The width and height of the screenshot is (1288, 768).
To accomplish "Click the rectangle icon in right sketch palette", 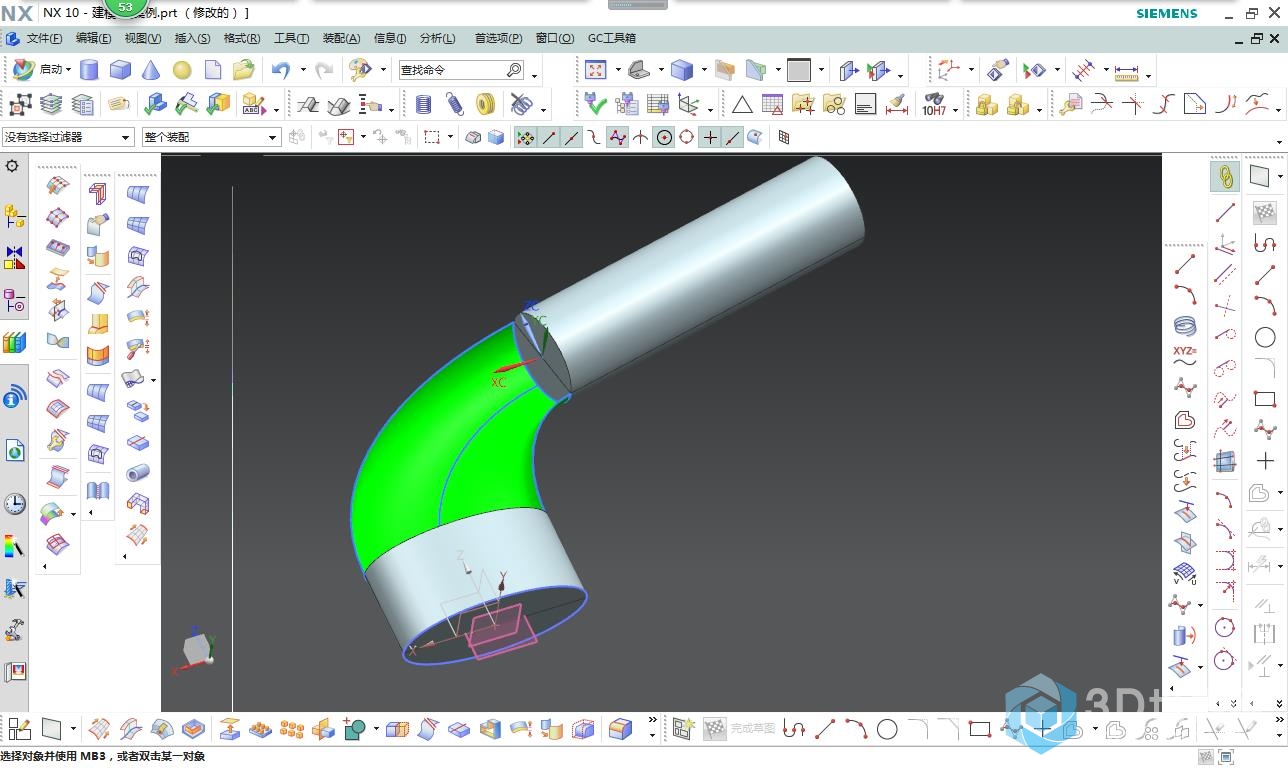I will [1265, 399].
